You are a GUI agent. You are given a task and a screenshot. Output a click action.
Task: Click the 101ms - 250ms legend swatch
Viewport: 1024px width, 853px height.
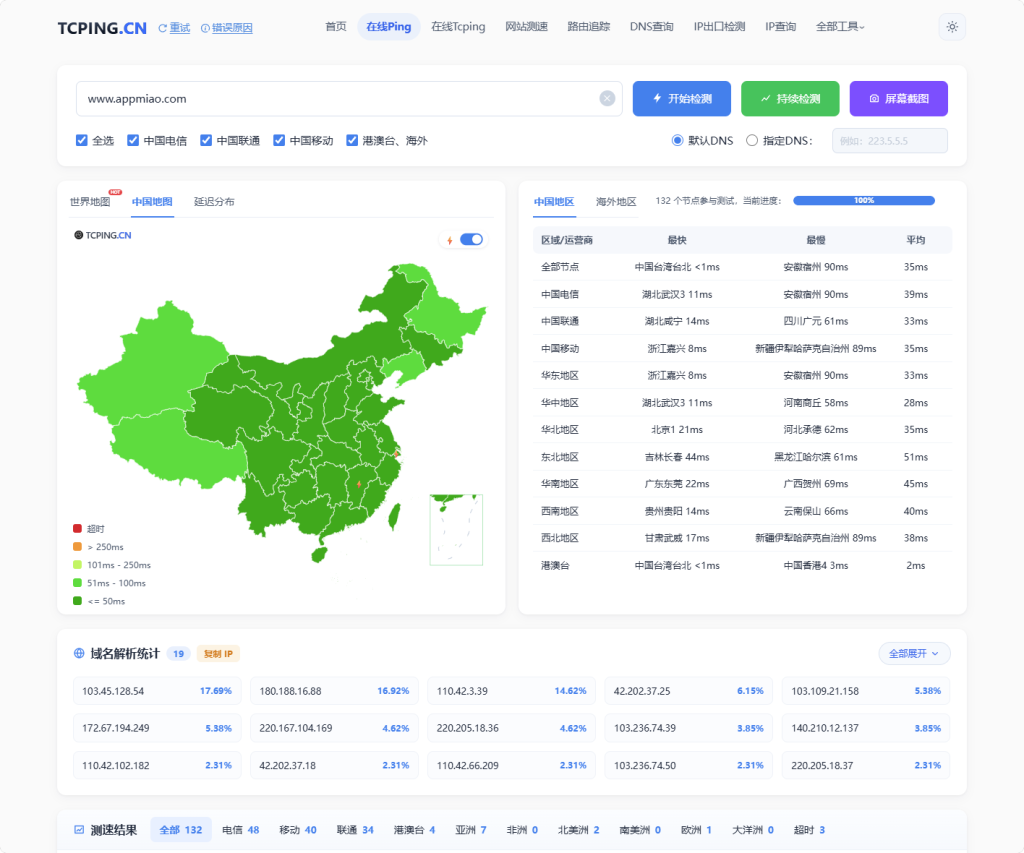click(x=78, y=565)
